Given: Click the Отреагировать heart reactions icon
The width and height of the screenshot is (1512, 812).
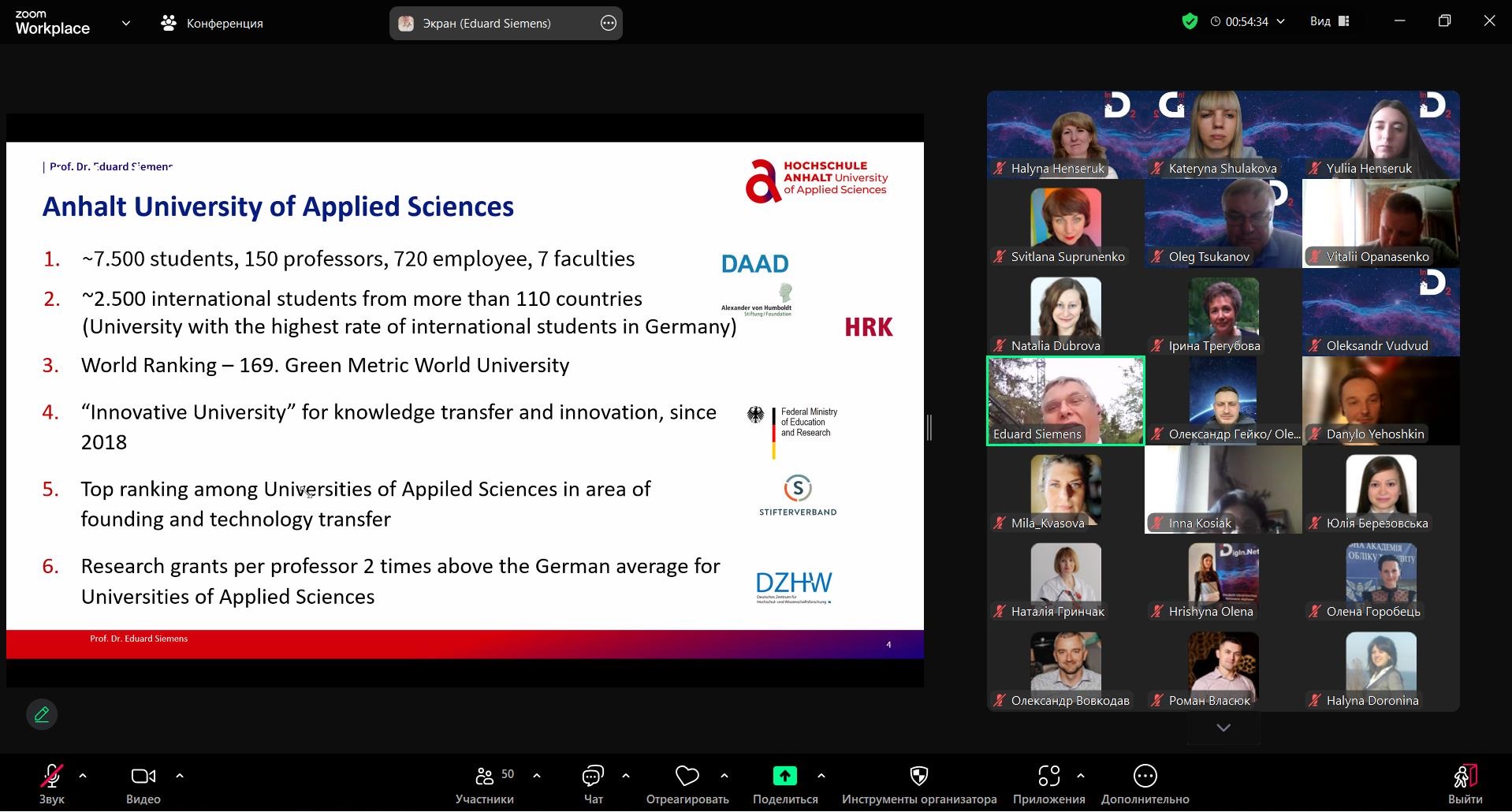Looking at the screenshot, I should pos(687,777).
